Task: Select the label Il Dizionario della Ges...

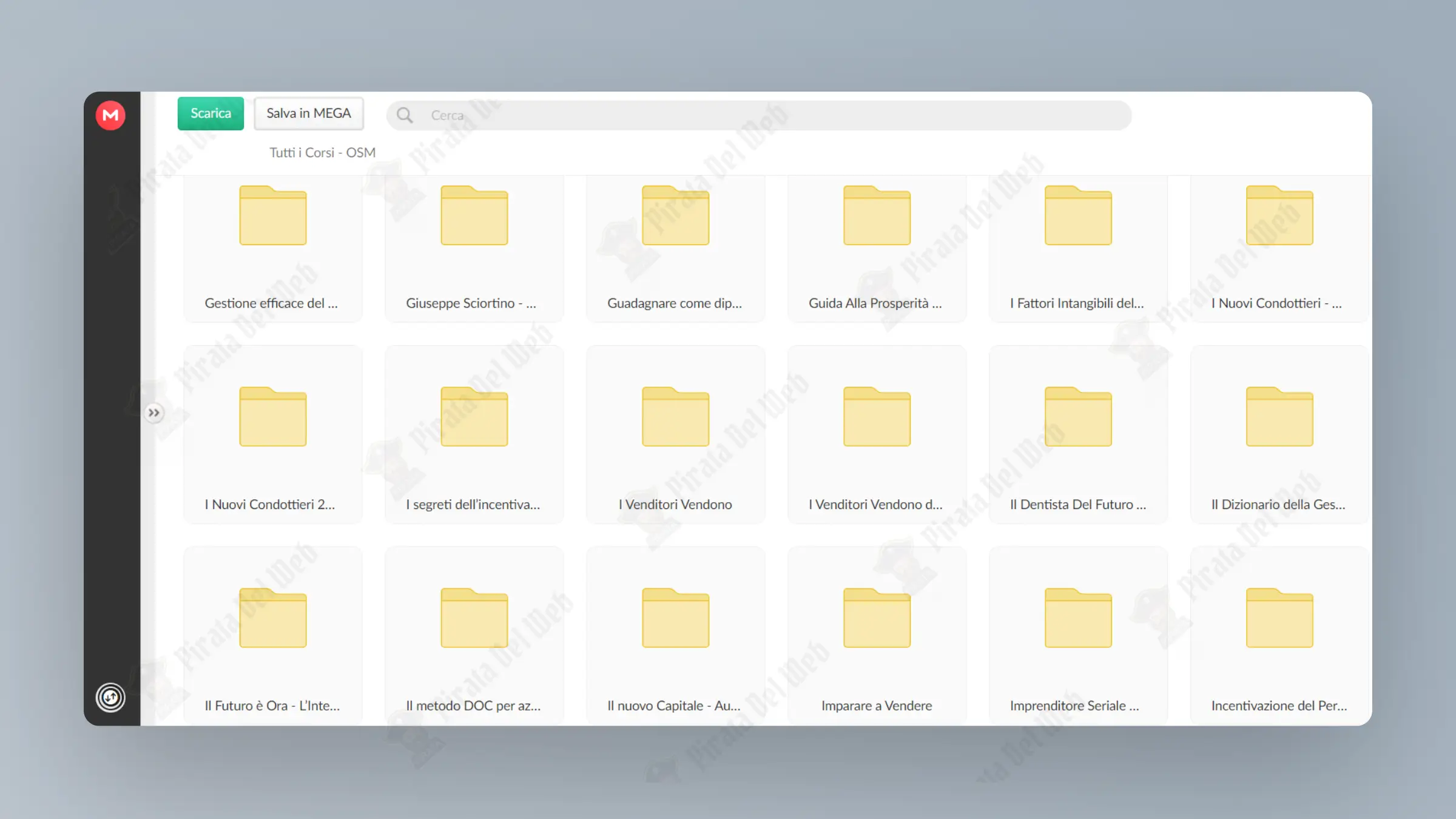Action: (1279, 505)
